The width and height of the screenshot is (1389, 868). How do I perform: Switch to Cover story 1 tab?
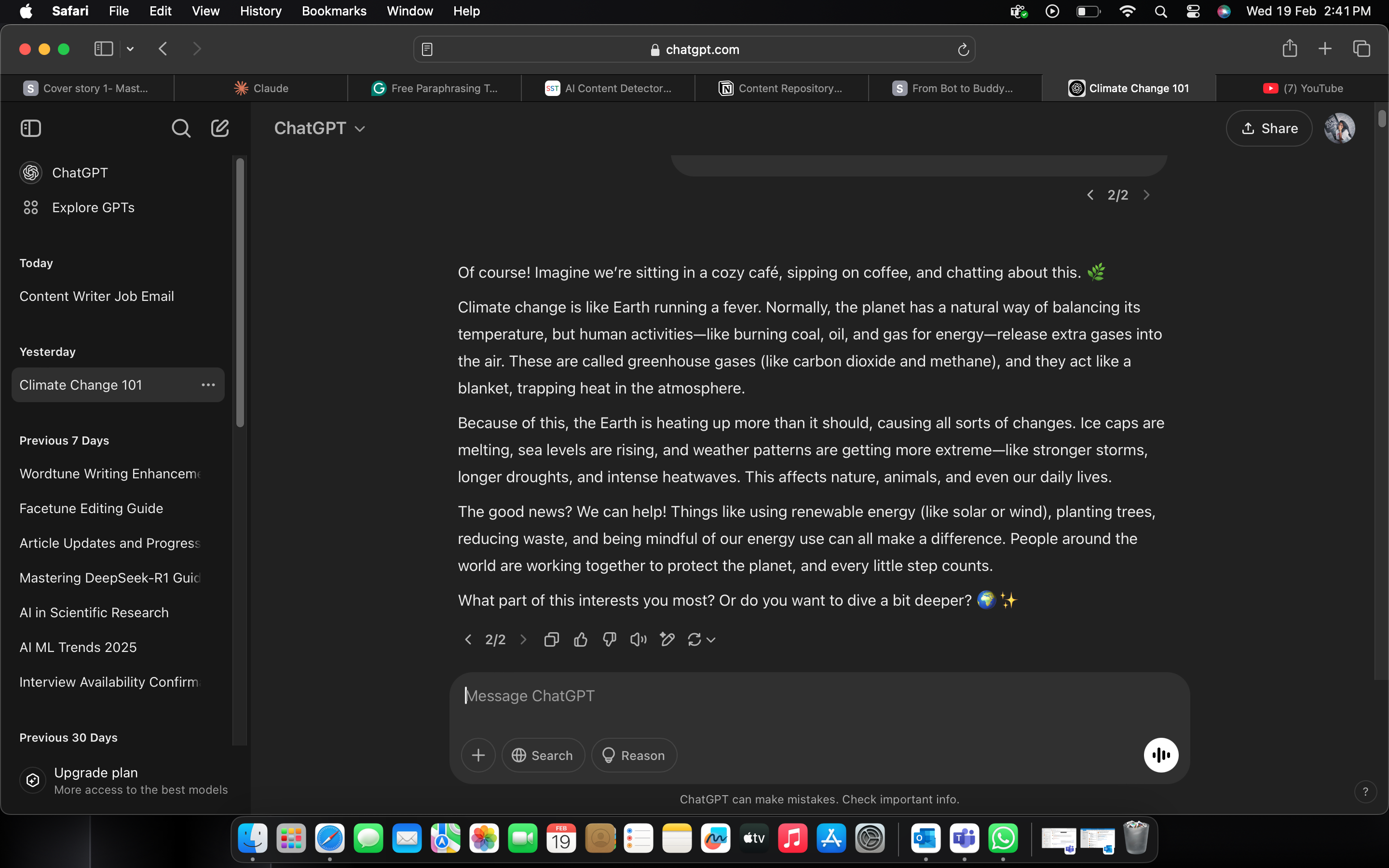(87, 88)
